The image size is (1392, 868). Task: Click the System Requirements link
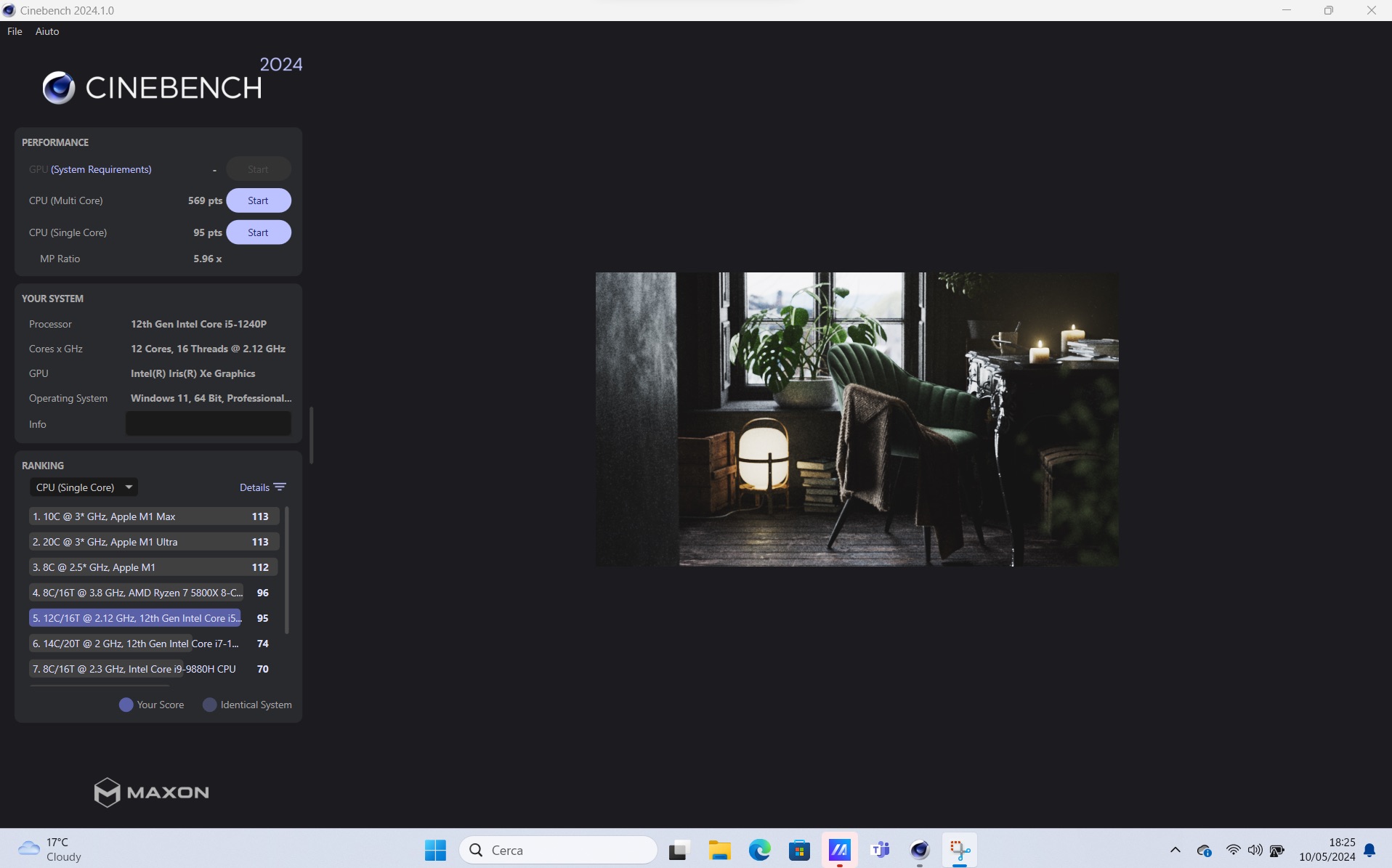[101, 169]
